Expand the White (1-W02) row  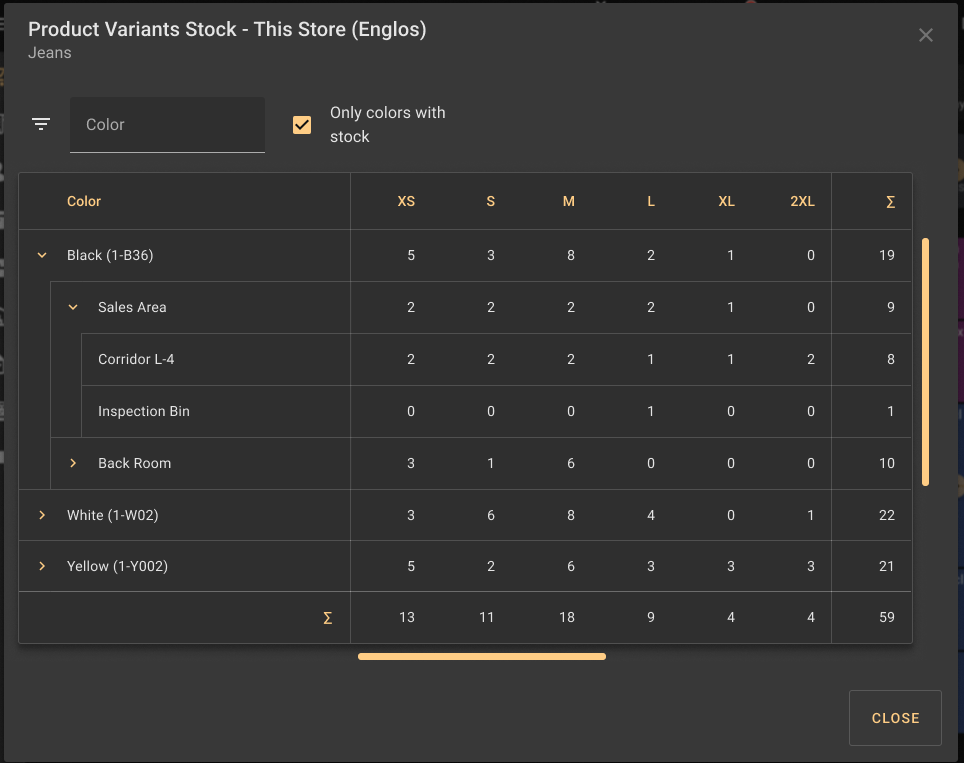(42, 515)
